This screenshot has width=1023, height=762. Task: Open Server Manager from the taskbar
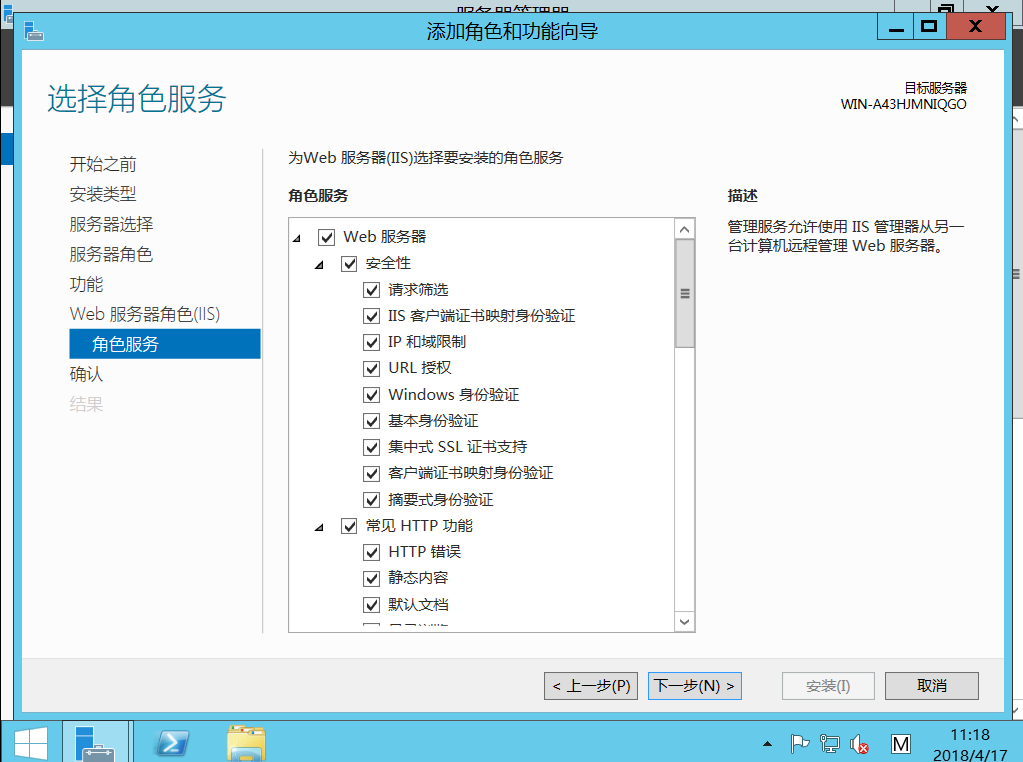[95, 743]
